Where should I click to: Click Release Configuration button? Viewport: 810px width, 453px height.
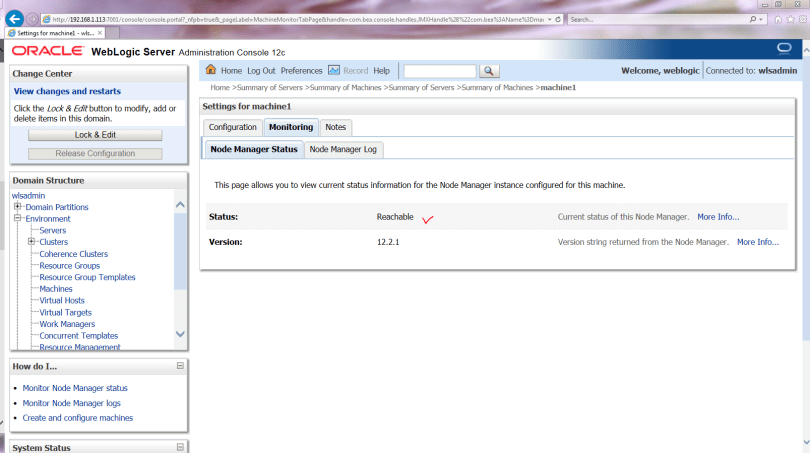[95, 153]
